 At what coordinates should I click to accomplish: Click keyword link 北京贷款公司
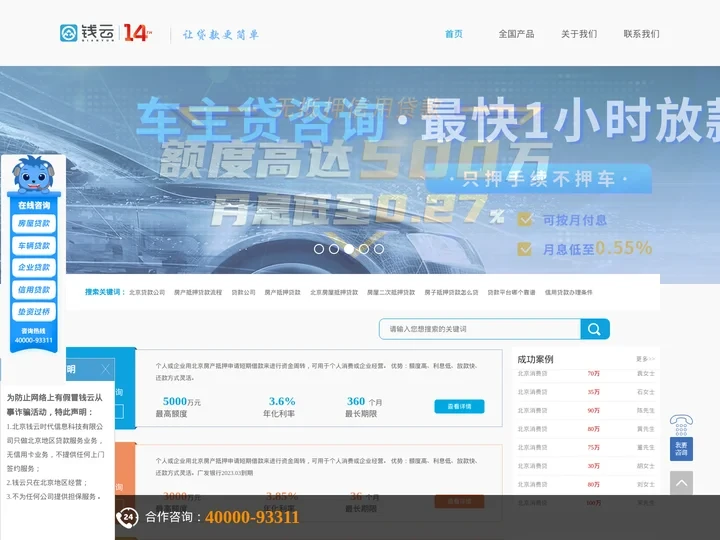coord(147,292)
